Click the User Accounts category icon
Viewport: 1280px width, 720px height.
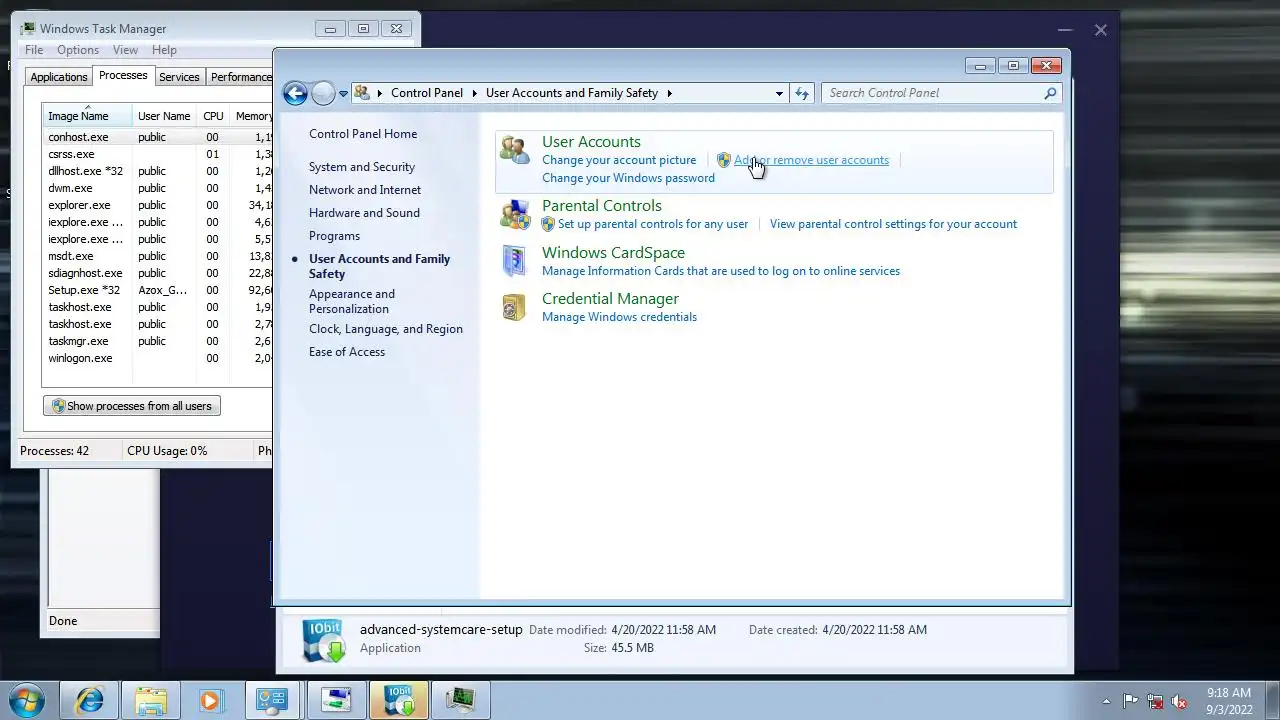click(515, 151)
